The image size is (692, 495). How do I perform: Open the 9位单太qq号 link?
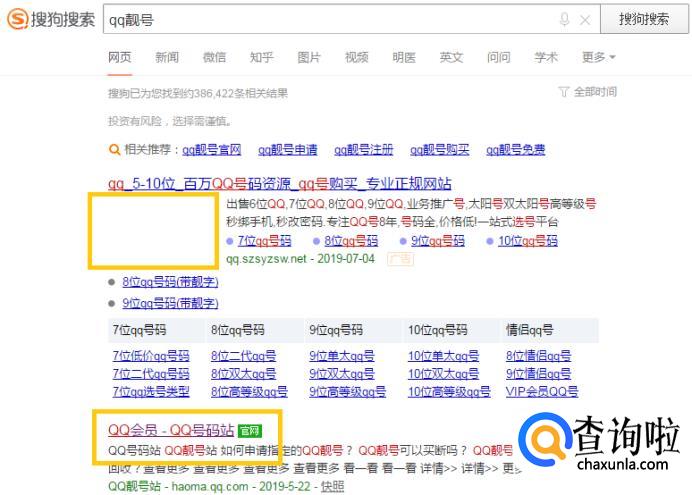(342, 356)
